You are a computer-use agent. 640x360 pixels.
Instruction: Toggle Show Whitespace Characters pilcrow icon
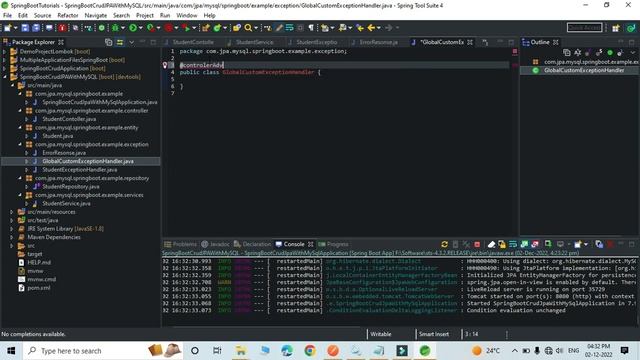click(x=311, y=28)
